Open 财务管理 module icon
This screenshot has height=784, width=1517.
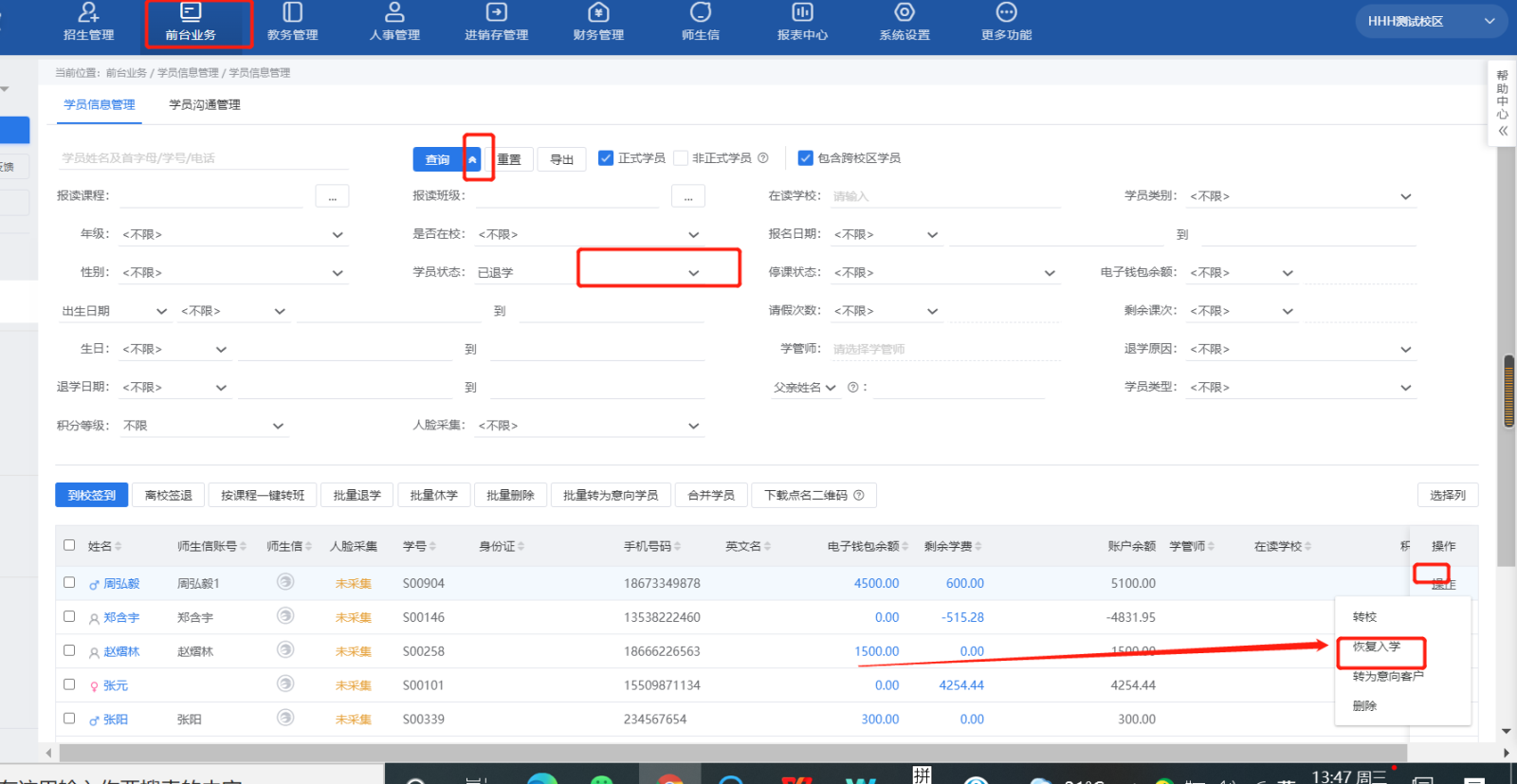(598, 12)
